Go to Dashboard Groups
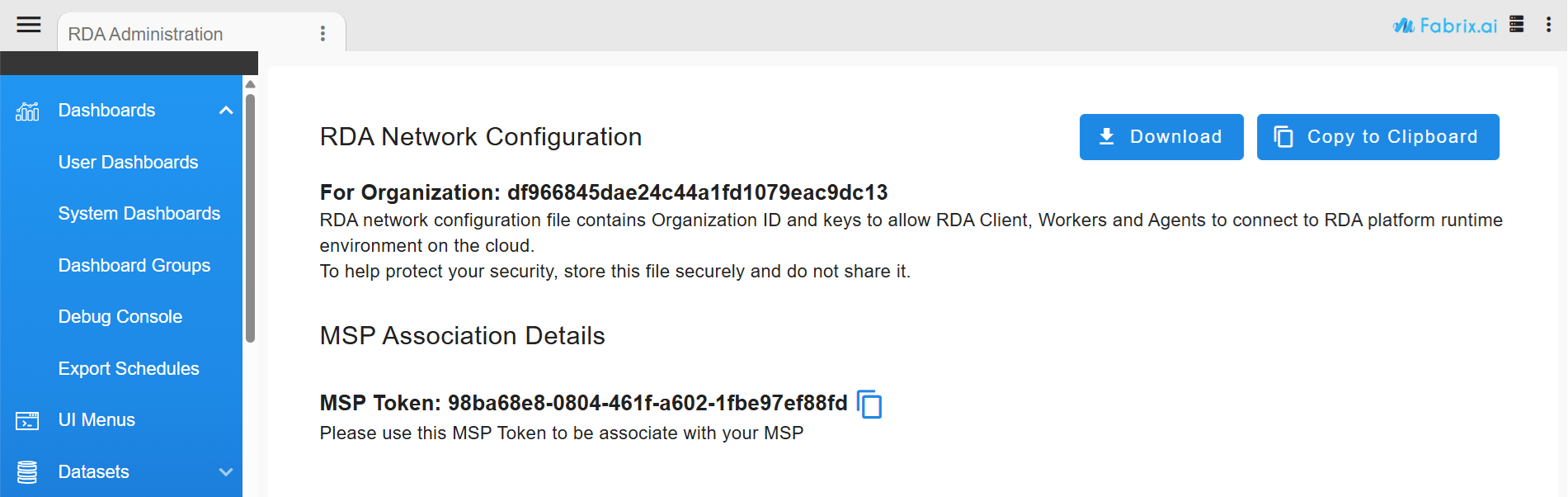Viewport: 1568px width, 497px height. tap(134, 266)
